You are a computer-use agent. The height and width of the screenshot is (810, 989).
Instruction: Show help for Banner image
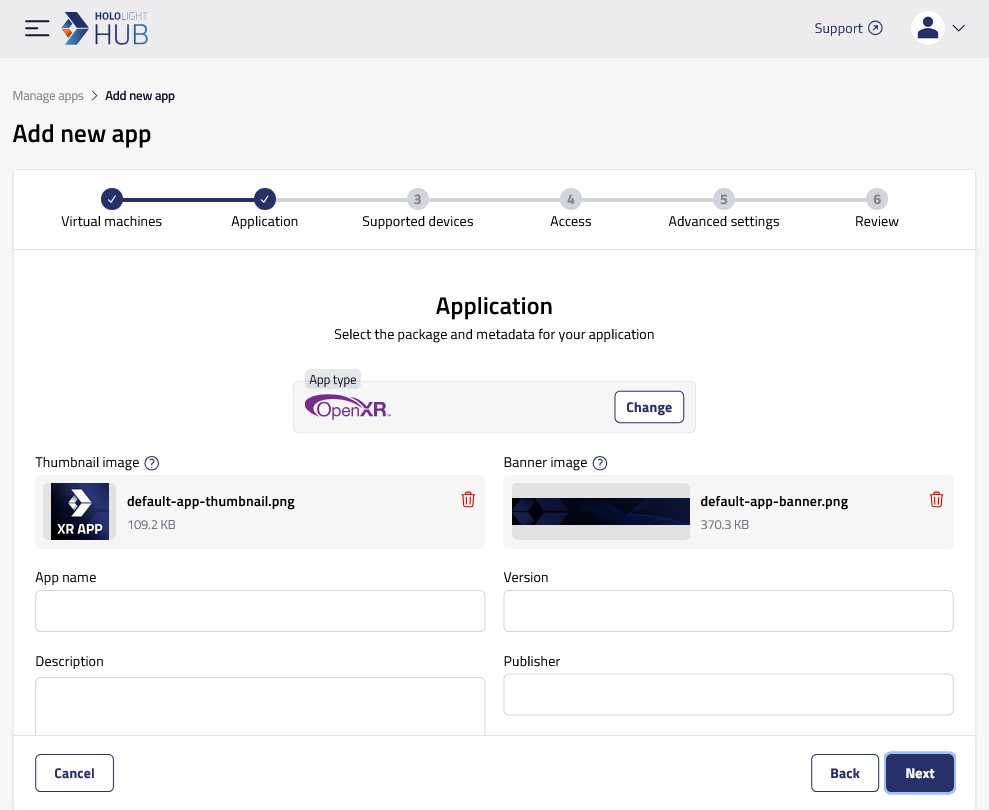[600, 463]
